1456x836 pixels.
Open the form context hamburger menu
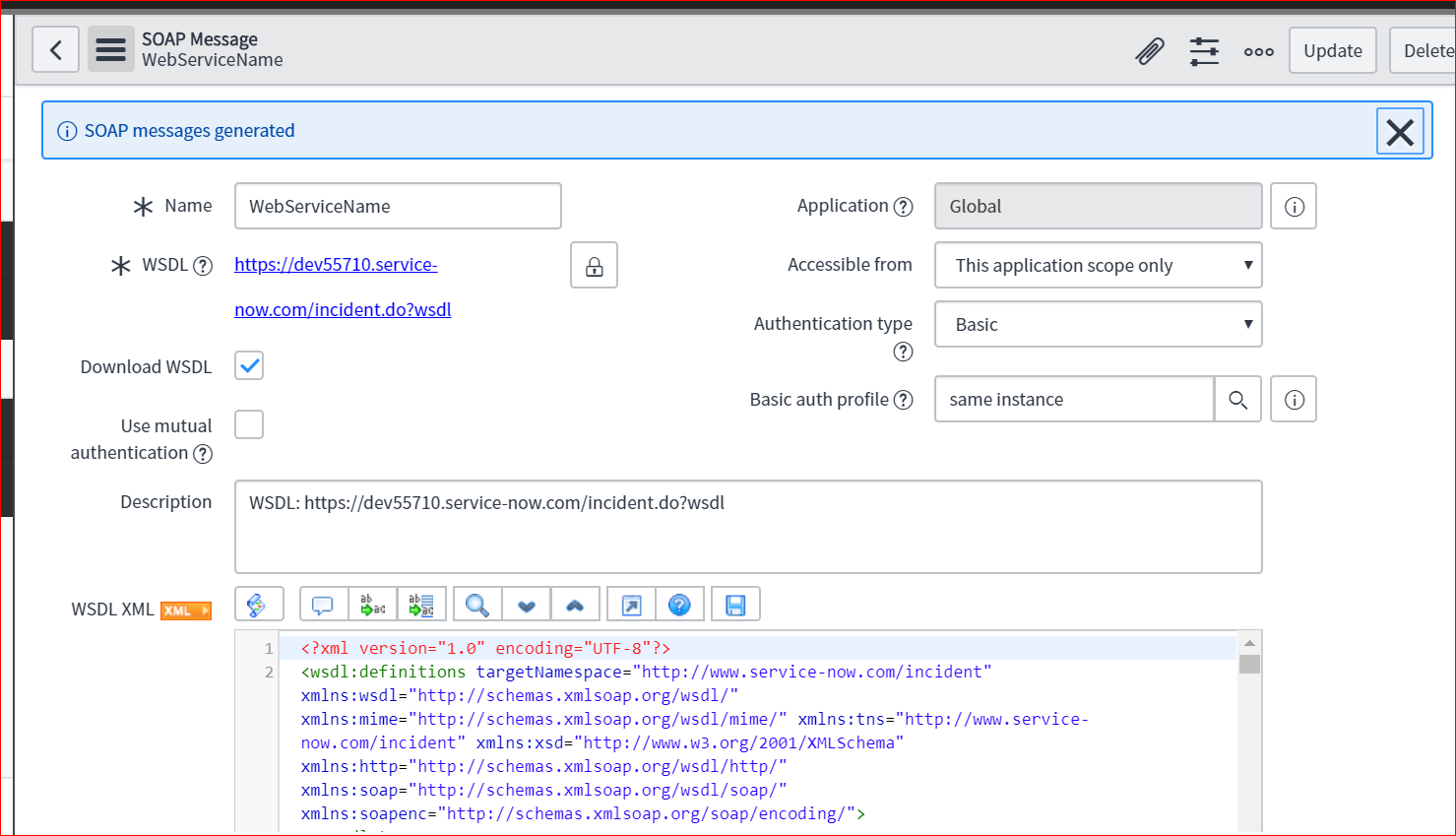point(110,49)
